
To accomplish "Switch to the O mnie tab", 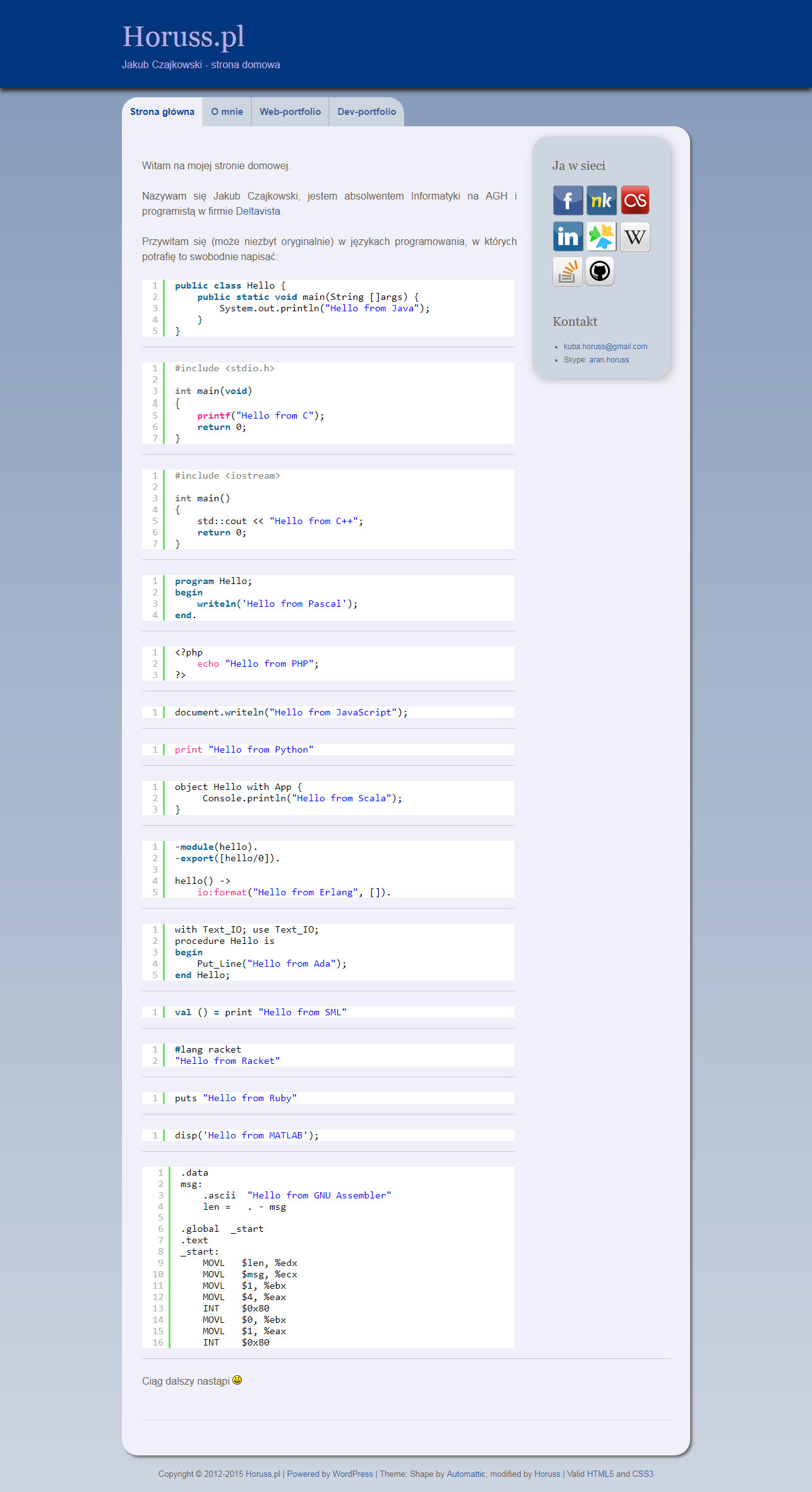I will click(x=227, y=112).
